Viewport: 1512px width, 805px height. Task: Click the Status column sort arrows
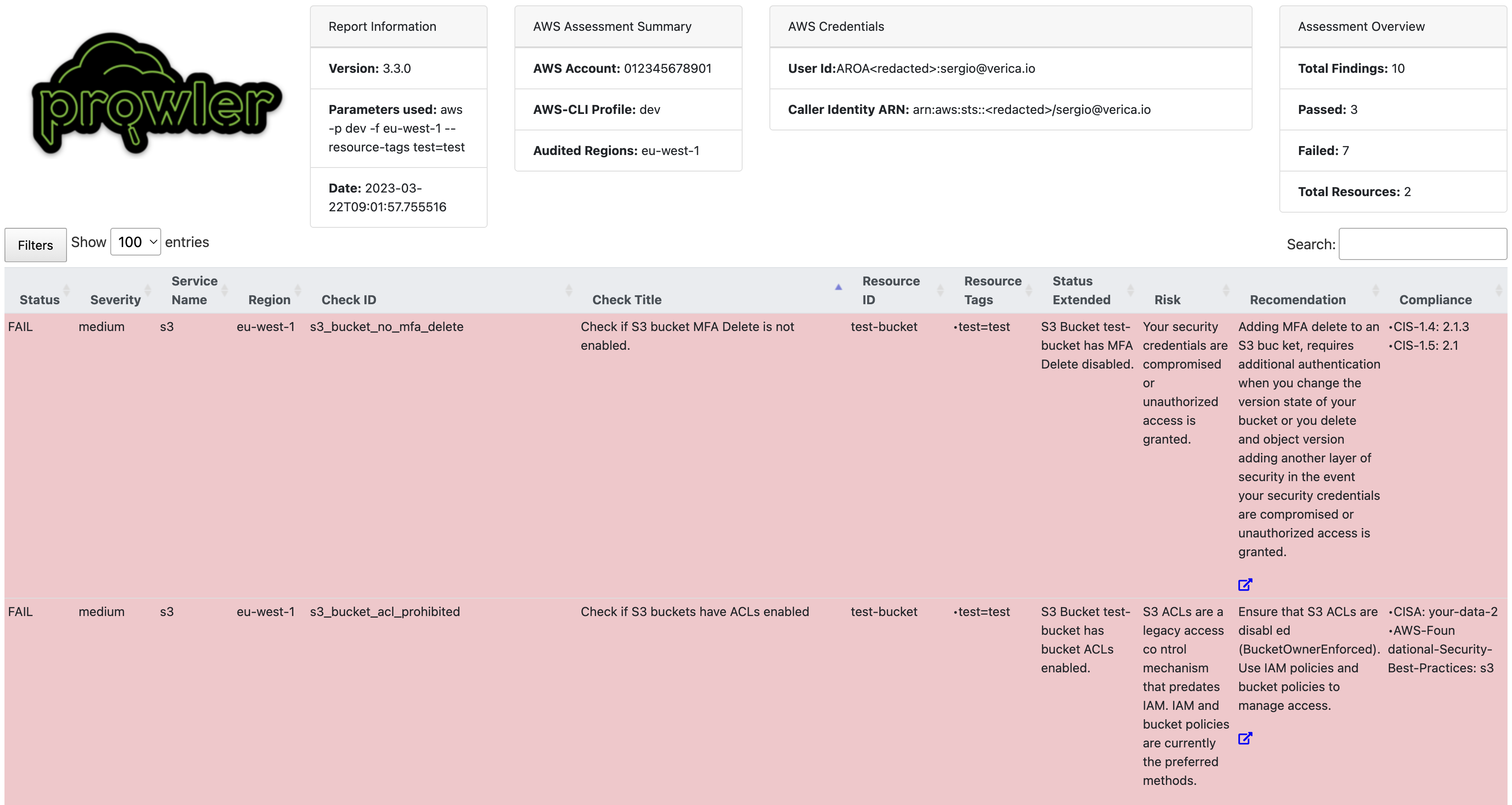tap(67, 290)
